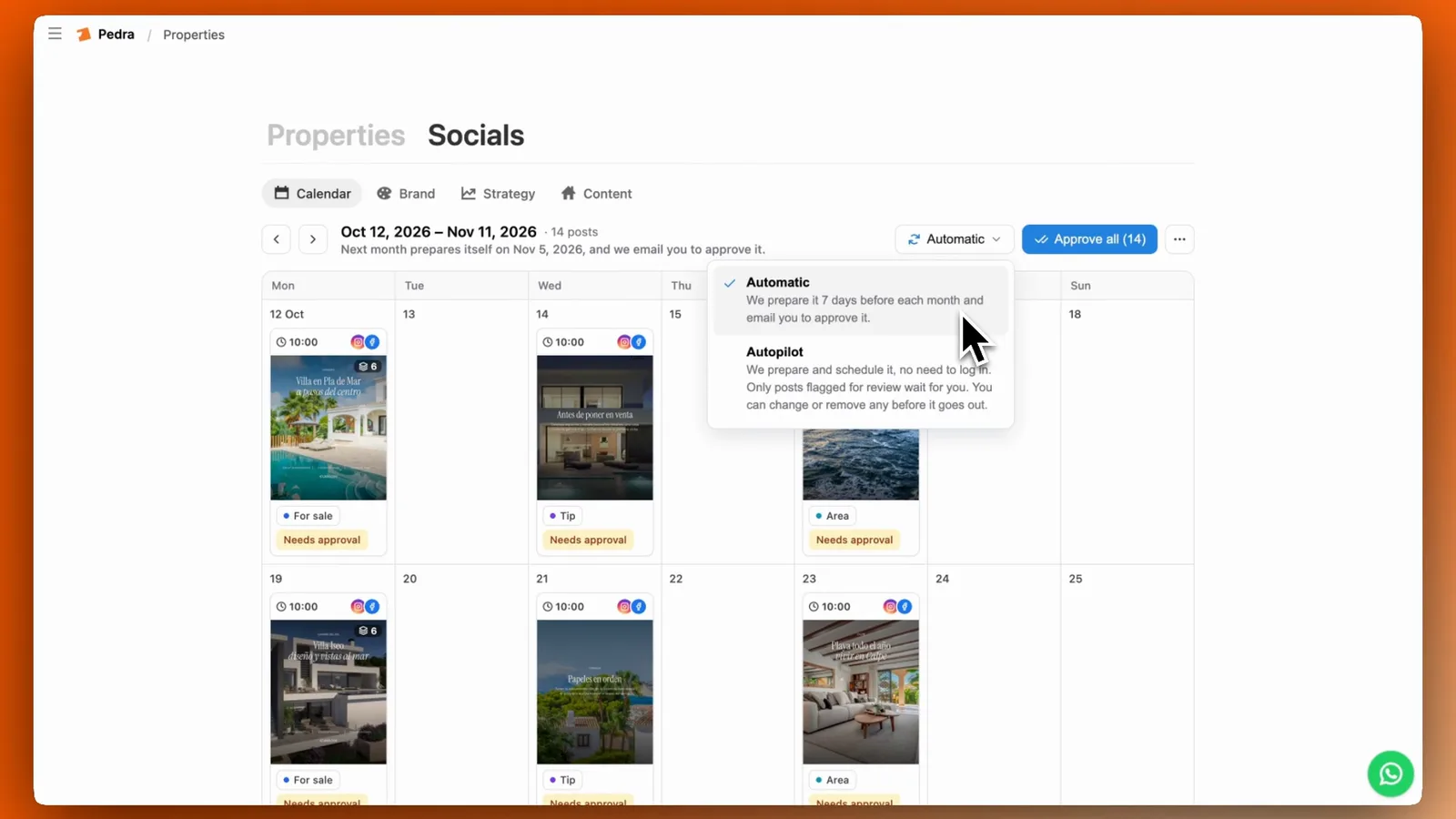Open the Papeles en orden post thumbnail
Image resolution: width=1456 pixels, height=819 pixels.
(x=595, y=692)
